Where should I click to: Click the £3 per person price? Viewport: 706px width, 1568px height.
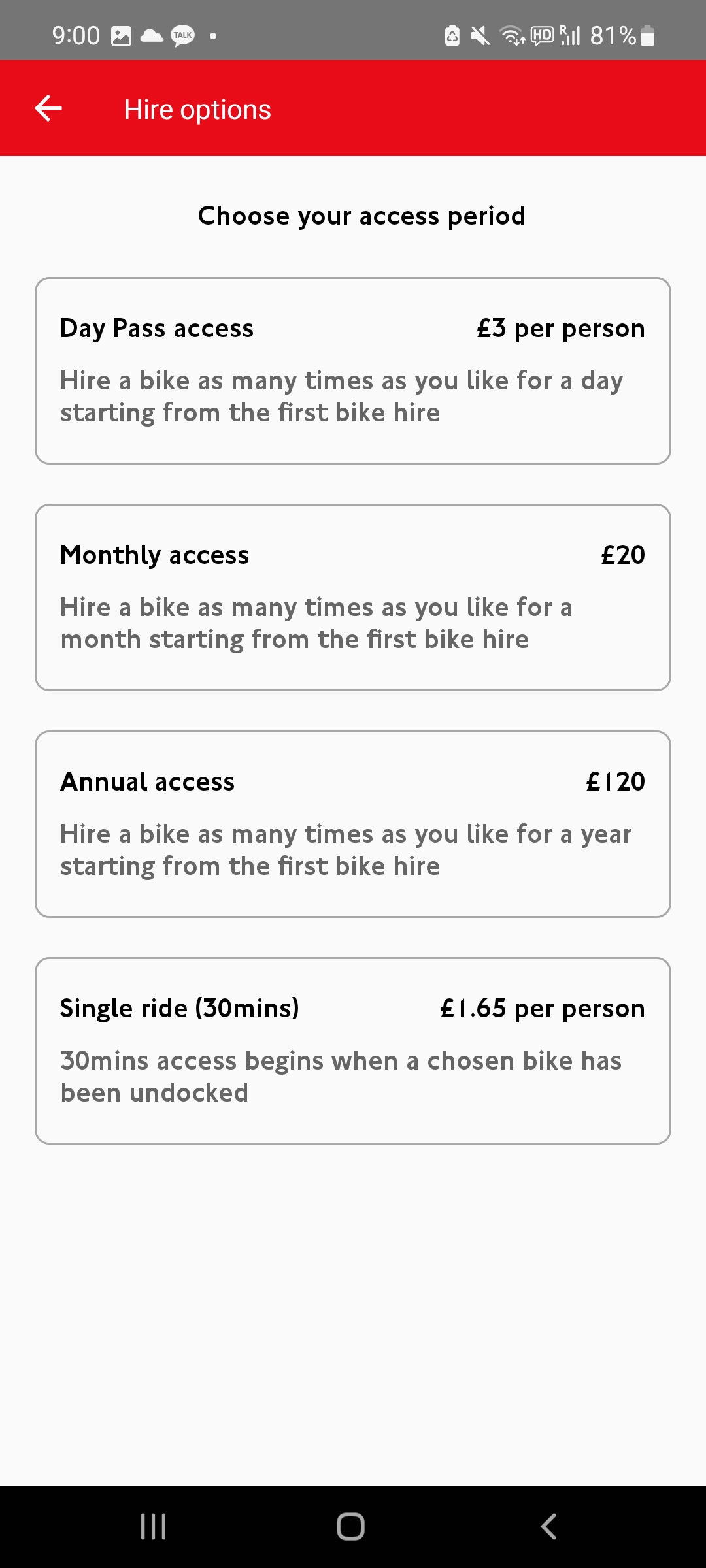tap(561, 328)
